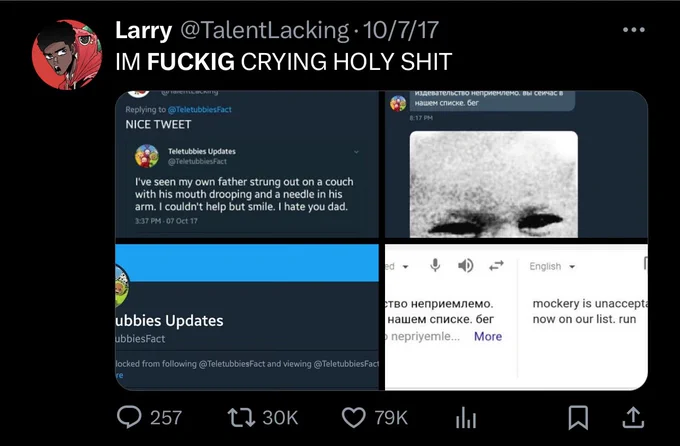Screen dimensions: 680x446
Task: Retweet this post by Larry
Action: (x=242, y=417)
